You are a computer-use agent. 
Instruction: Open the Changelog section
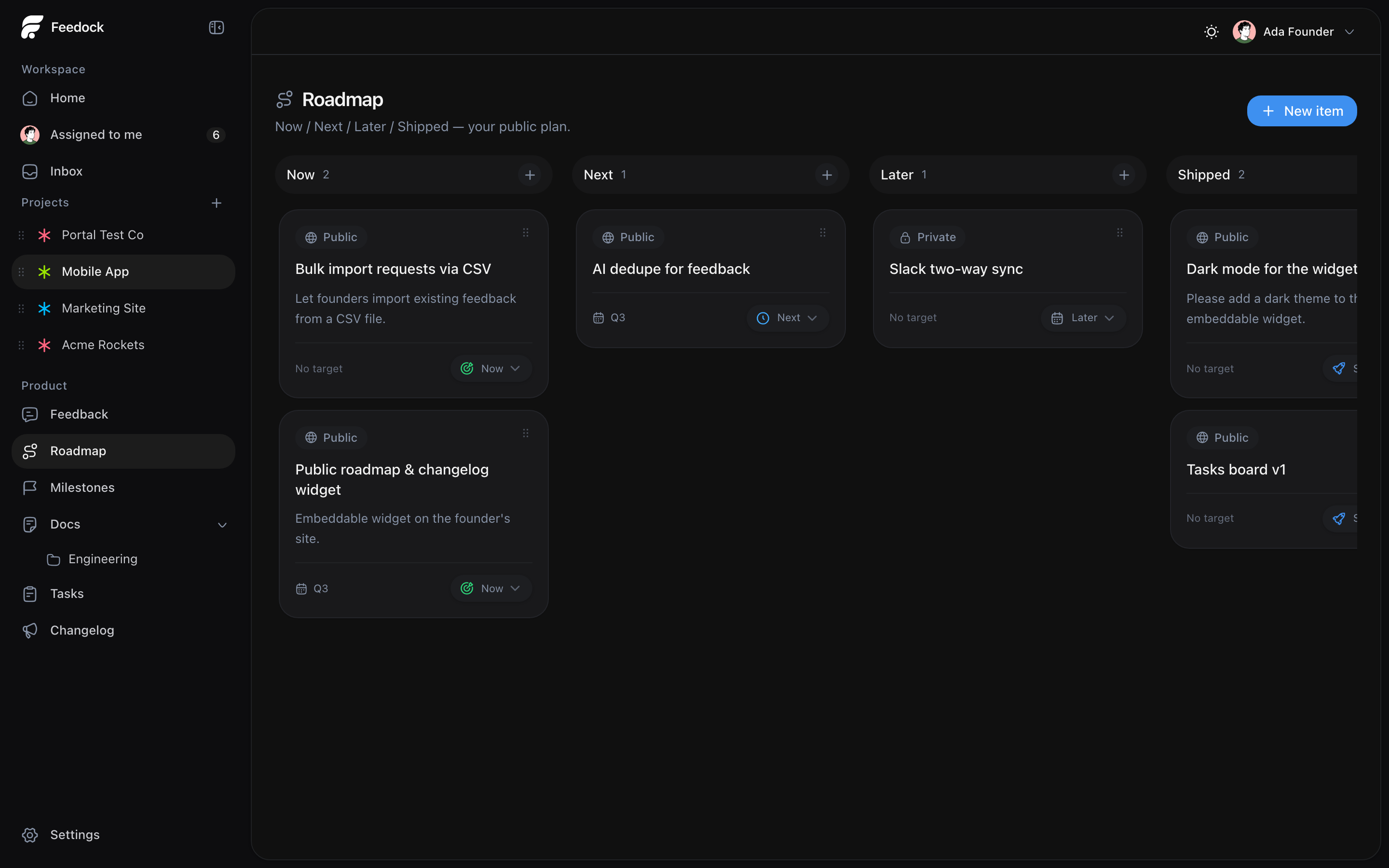click(123, 631)
